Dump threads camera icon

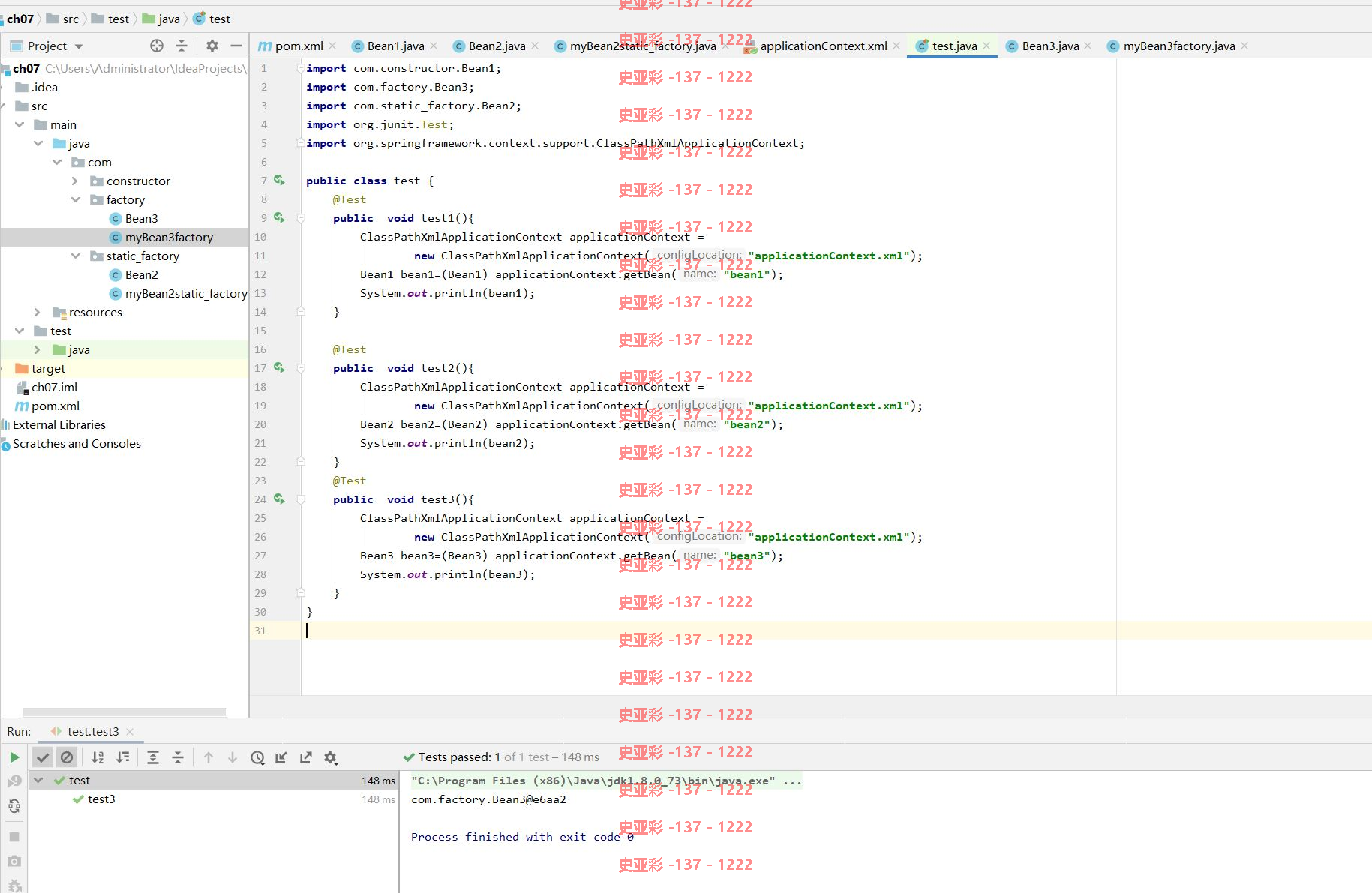(14, 862)
